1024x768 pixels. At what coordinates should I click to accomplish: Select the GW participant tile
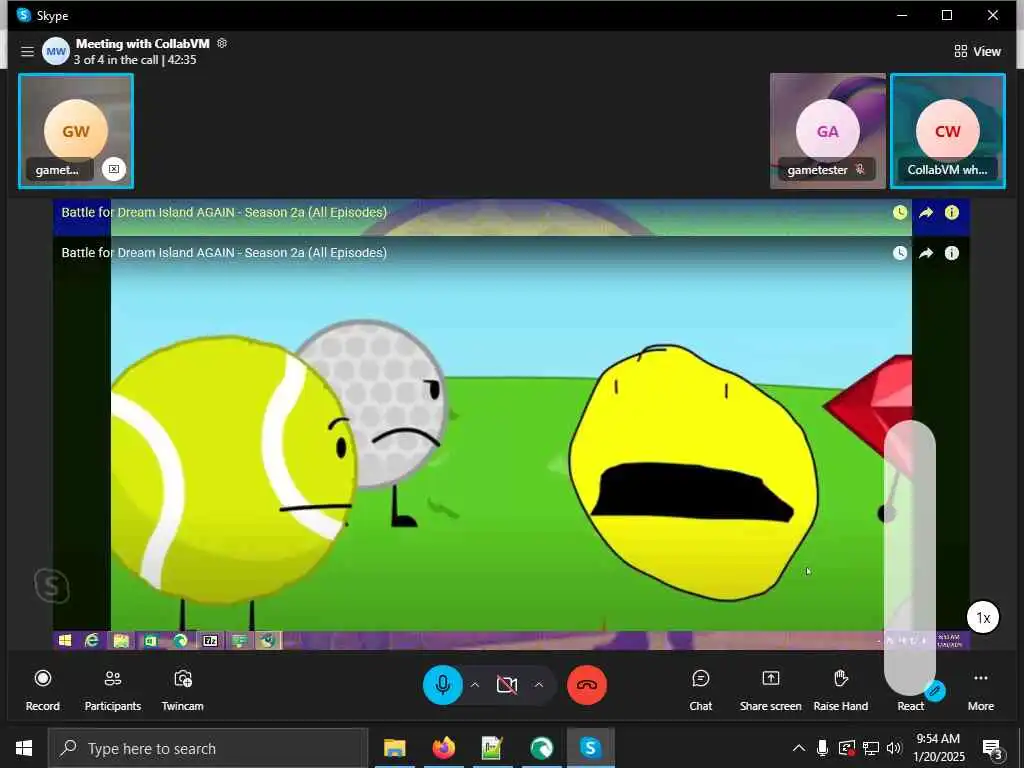click(x=76, y=131)
